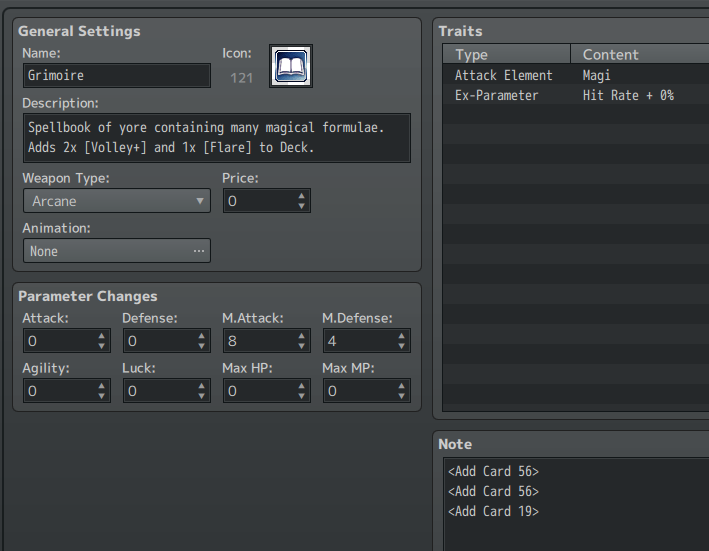Click the Magi content cell
The image size is (709, 551).
[596, 75]
